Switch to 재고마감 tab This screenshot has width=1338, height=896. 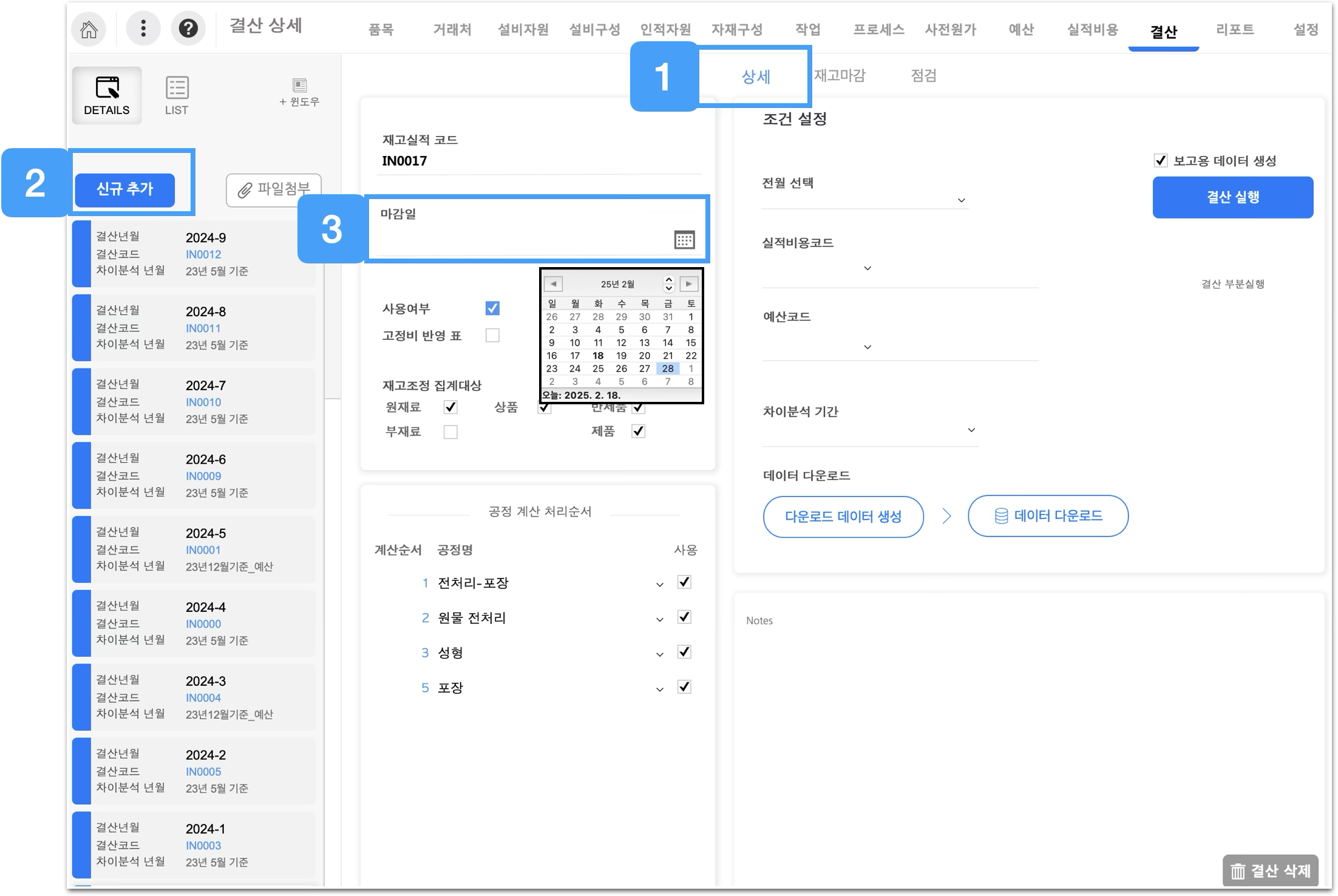coord(840,75)
